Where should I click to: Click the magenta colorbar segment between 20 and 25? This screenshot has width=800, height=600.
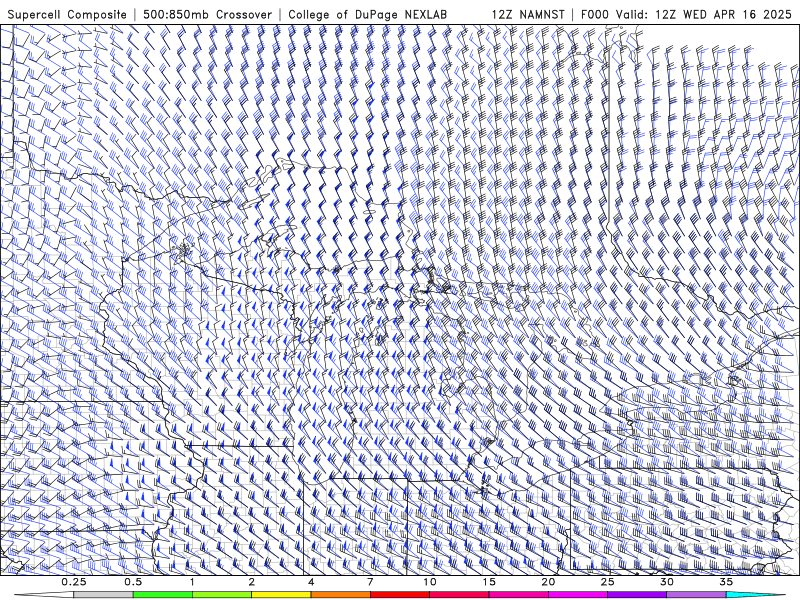(578, 595)
